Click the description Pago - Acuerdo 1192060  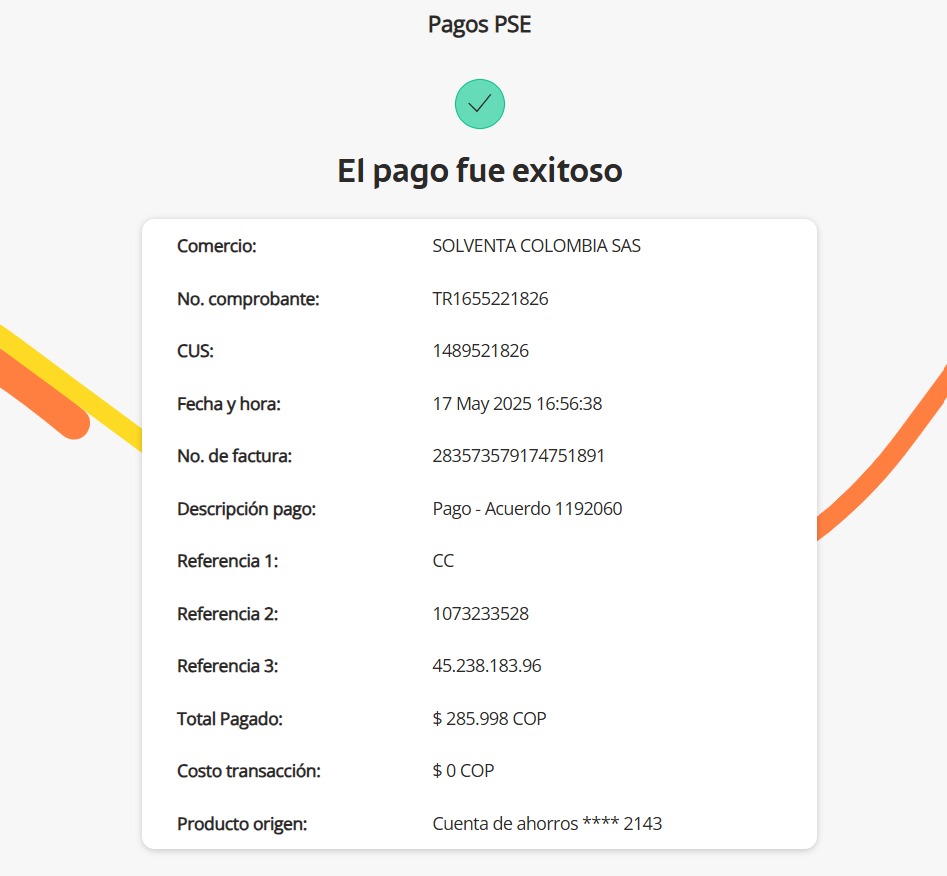click(527, 509)
